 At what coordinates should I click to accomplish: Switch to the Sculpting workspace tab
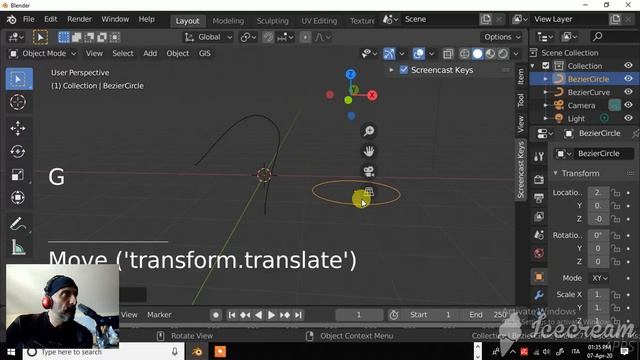pos(272,21)
